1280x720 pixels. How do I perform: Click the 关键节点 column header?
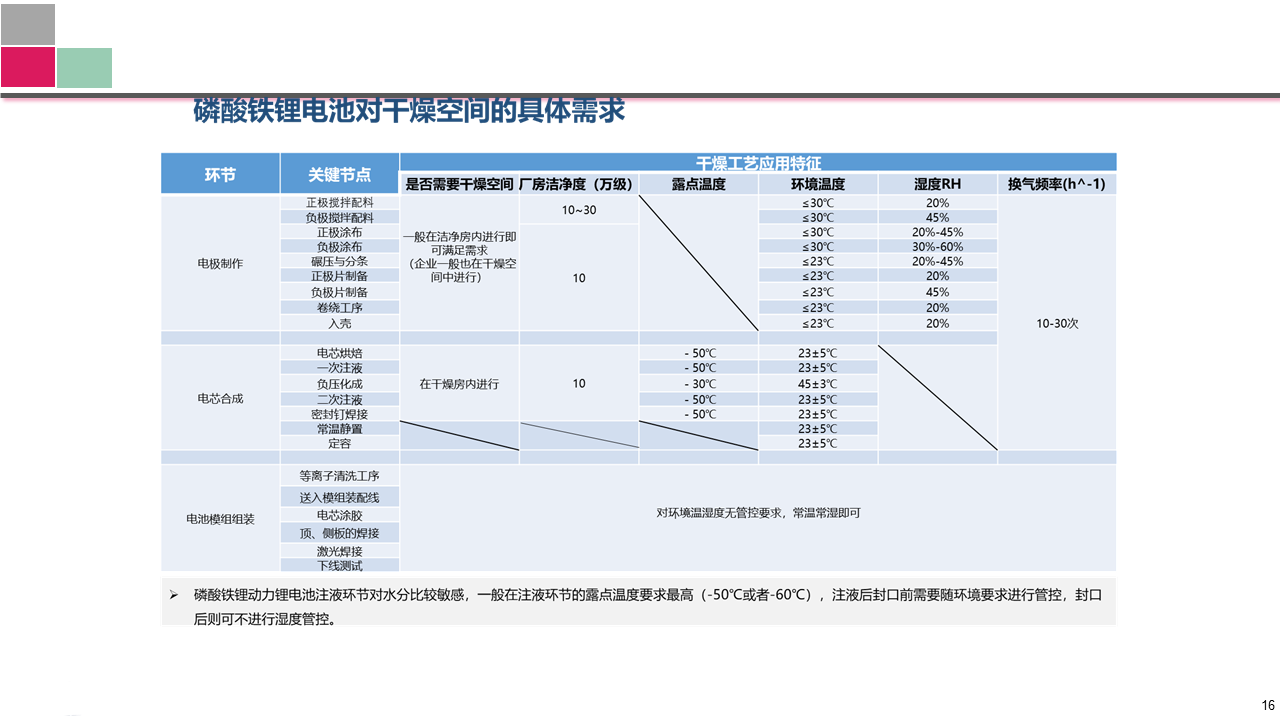[339, 175]
